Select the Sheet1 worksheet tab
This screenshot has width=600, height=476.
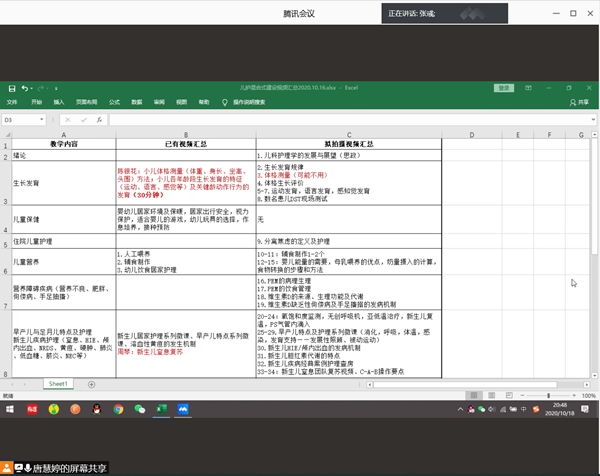(x=57, y=383)
